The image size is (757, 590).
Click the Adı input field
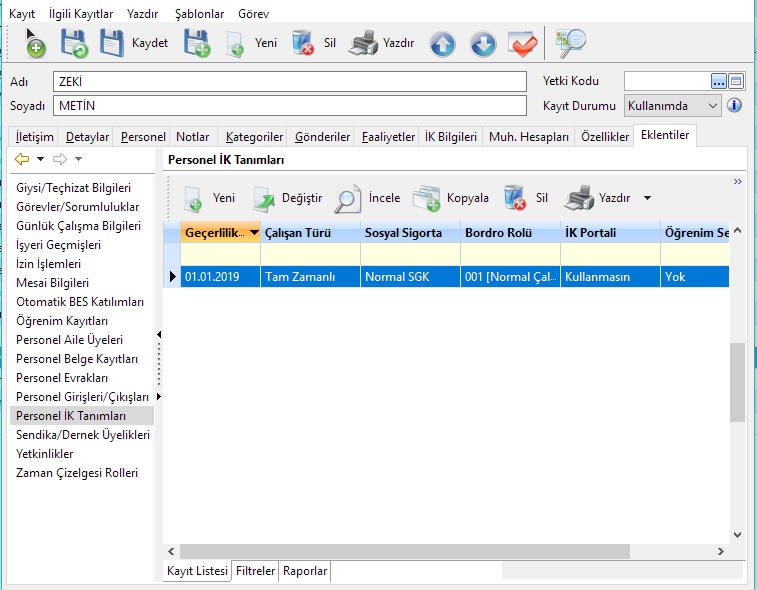[289, 81]
